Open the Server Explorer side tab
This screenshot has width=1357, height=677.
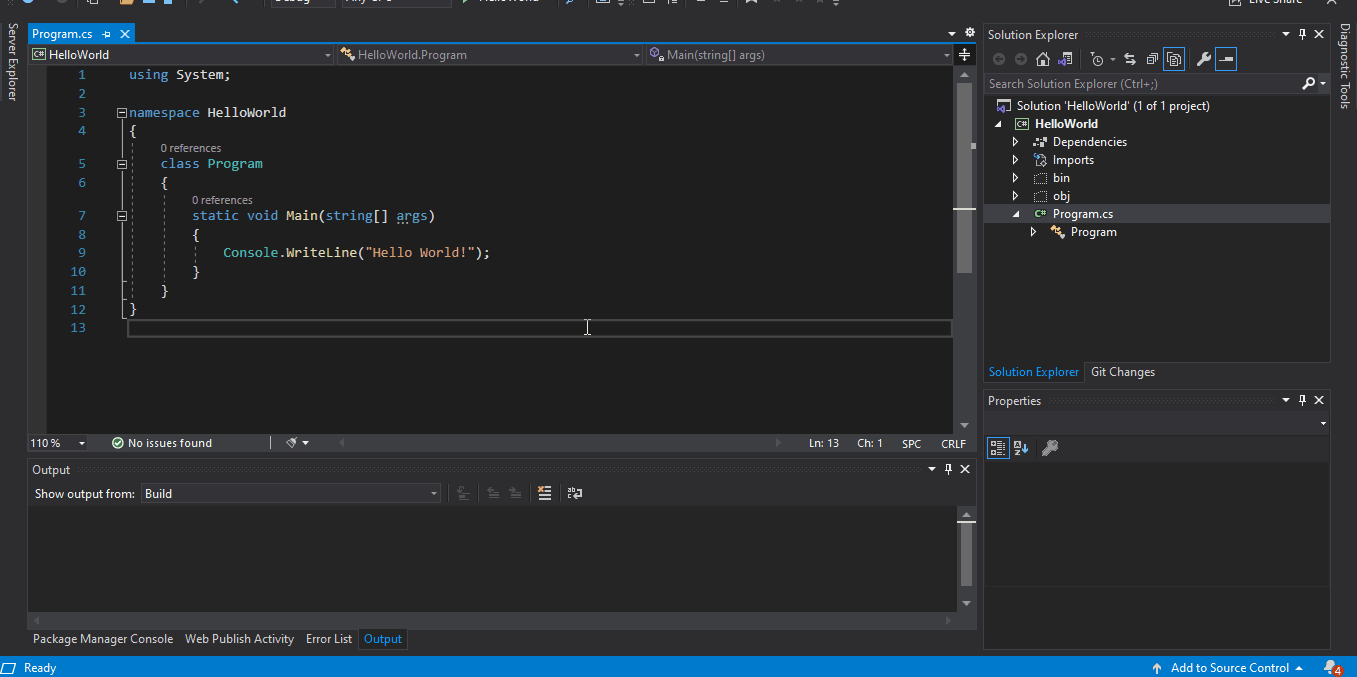click(12, 63)
